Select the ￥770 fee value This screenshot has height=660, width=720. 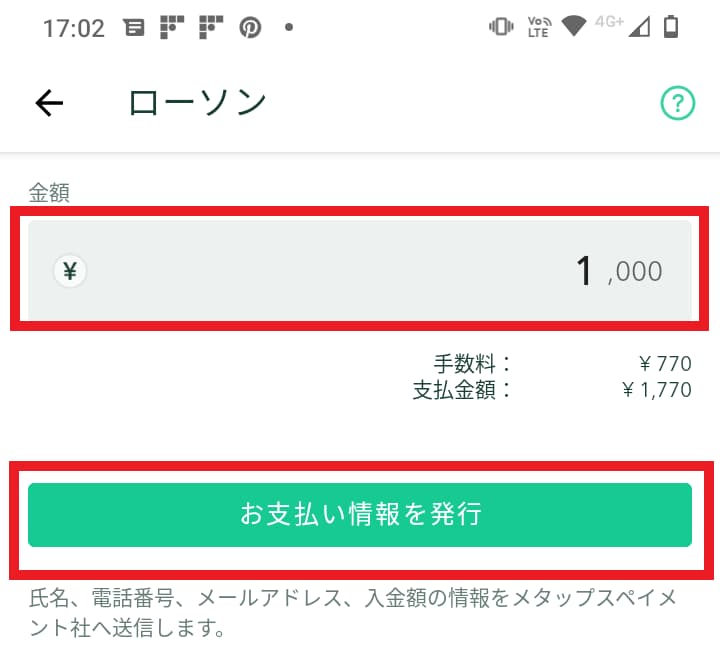tap(664, 364)
